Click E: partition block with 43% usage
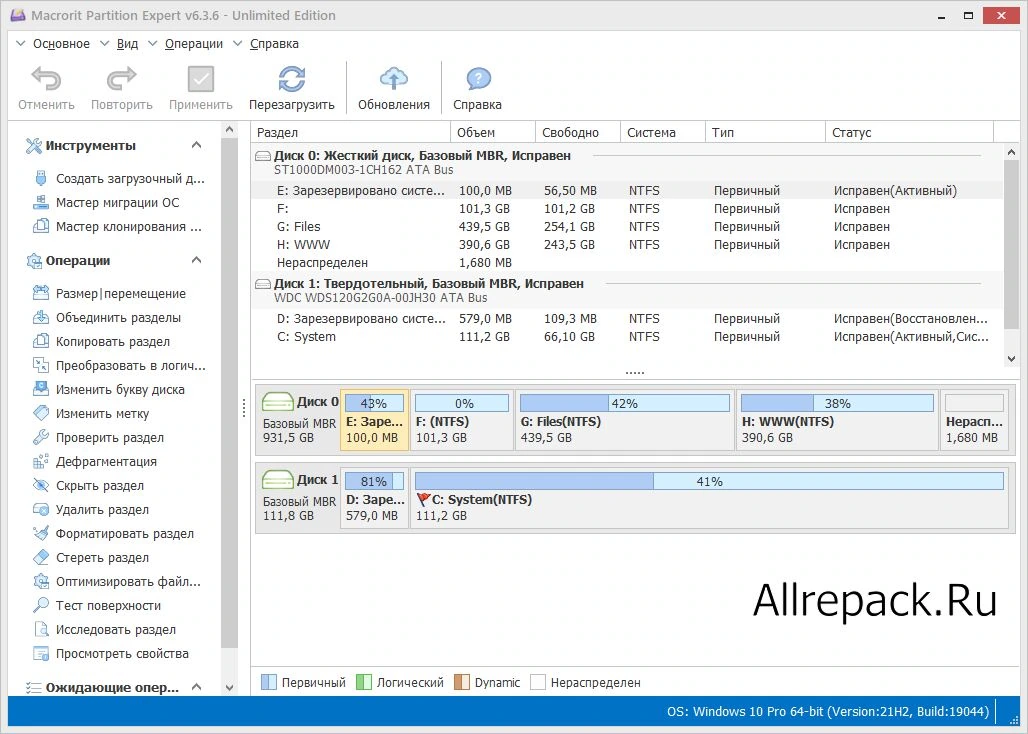 pos(374,420)
